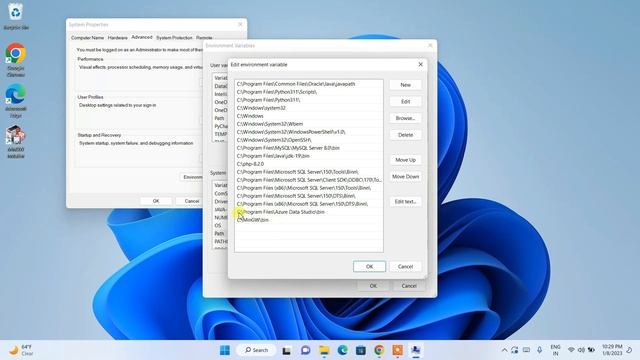Viewport: 640px width, 360px height.
Task: Click the microphone tray icon
Action: [x=540, y=350]
